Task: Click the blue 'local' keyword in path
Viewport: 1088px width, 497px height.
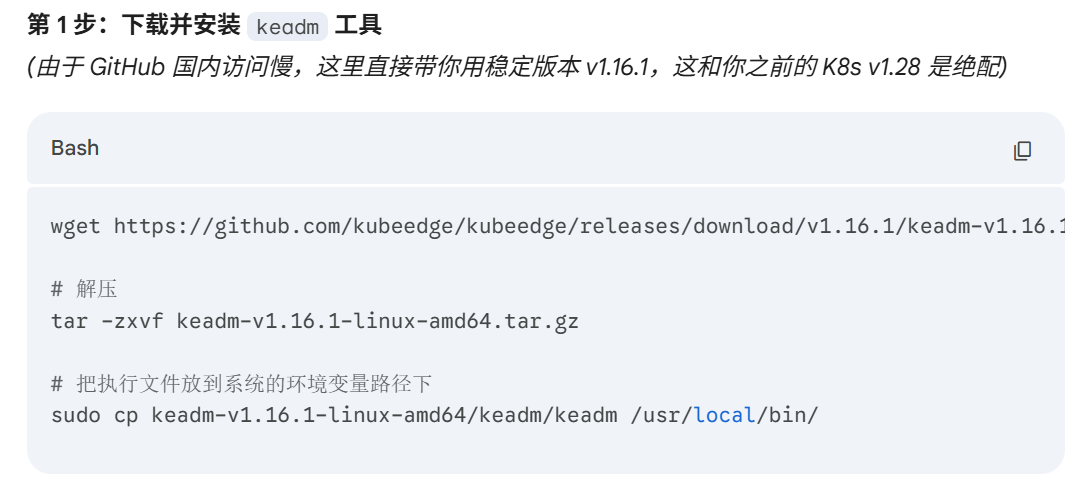Action: pyautogui.click(x=724, y=414)
